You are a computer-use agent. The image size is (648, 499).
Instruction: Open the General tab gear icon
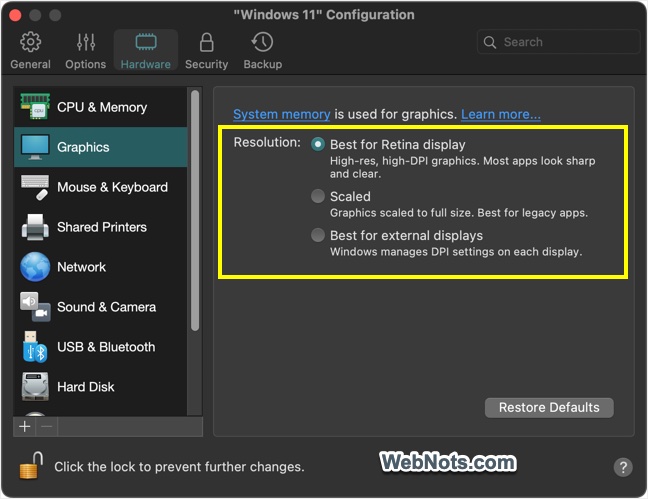pyautogui.click(x=31, y=42)
